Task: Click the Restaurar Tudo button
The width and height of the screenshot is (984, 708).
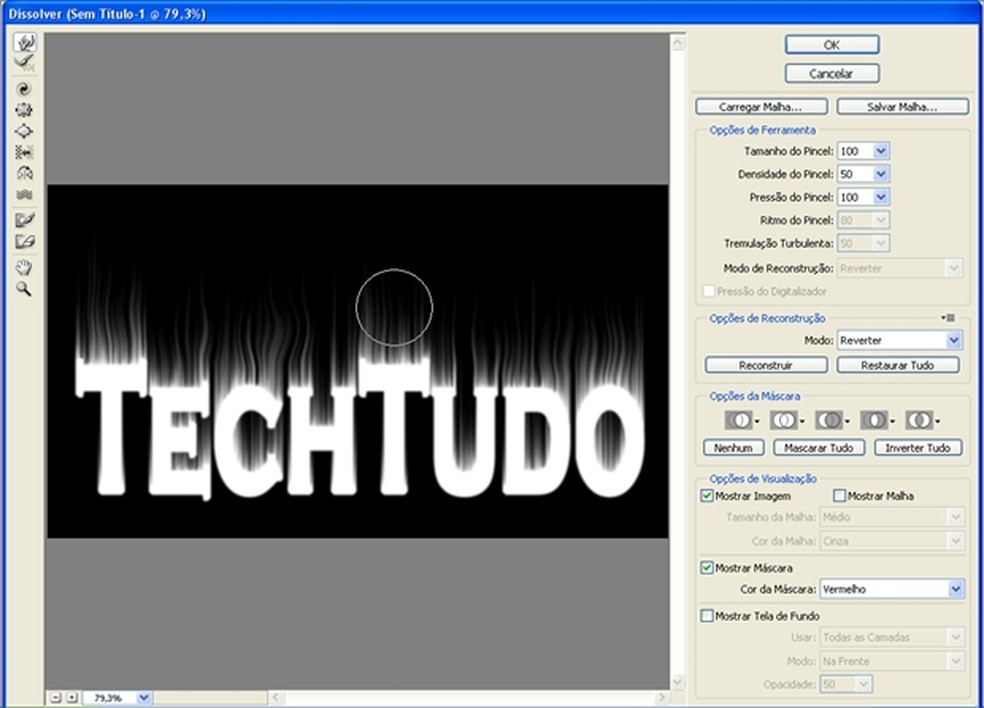Action: tap(897, 365)
